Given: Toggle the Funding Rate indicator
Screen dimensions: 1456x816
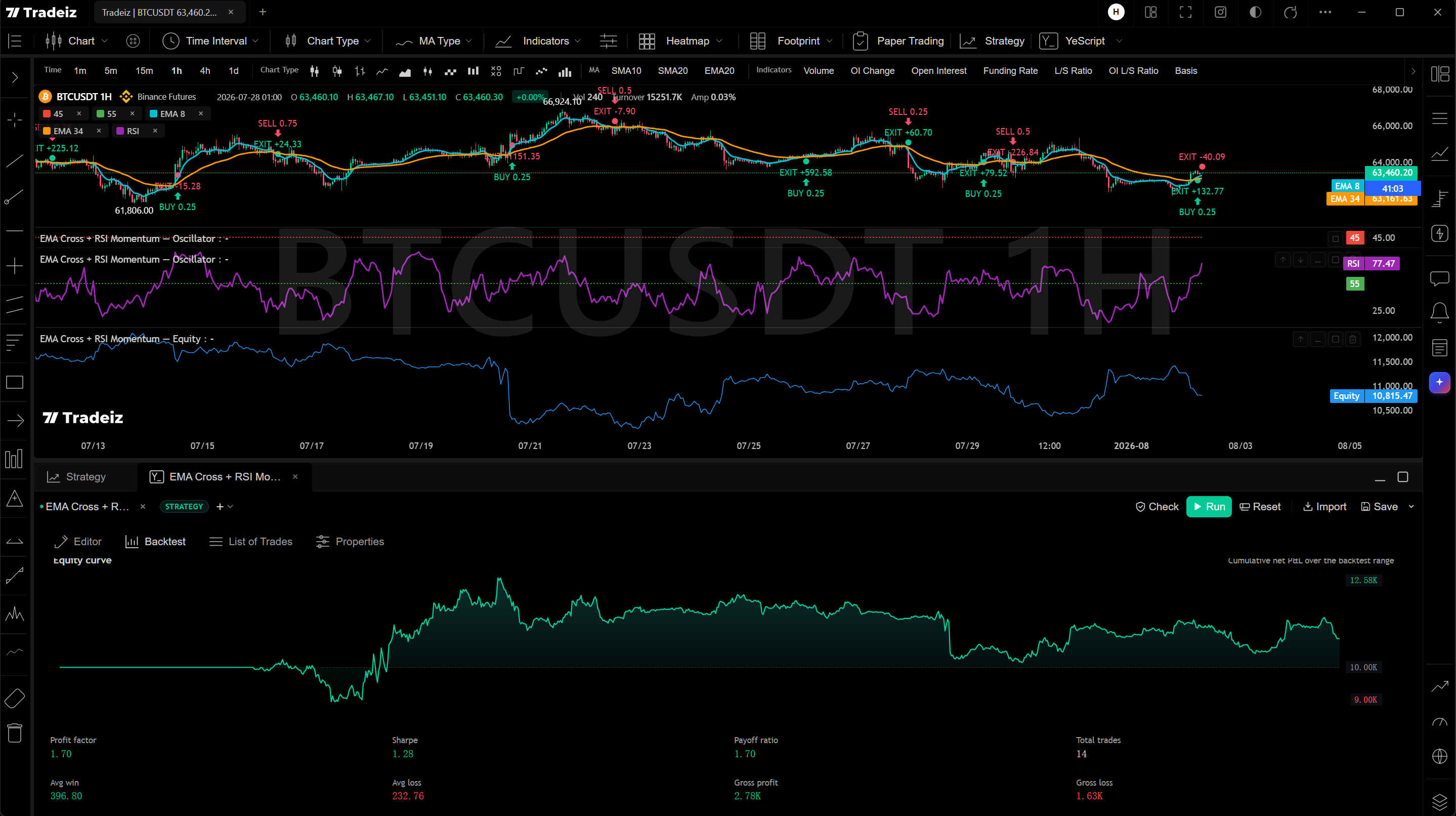Looking at the screenshot, I should pyautogui.click(x=1010, y=71).
